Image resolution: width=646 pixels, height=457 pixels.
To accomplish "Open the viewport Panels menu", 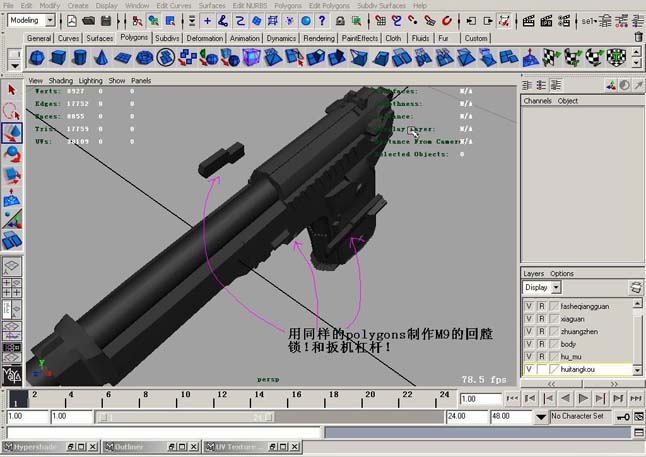I will coord(141,80).
